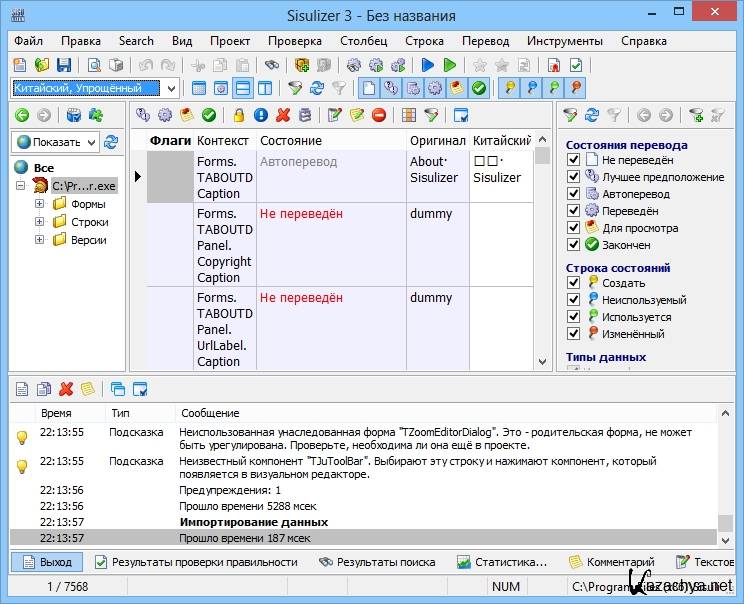
Task: Click the red X icon in the output panel
Action: click(66, 389)
